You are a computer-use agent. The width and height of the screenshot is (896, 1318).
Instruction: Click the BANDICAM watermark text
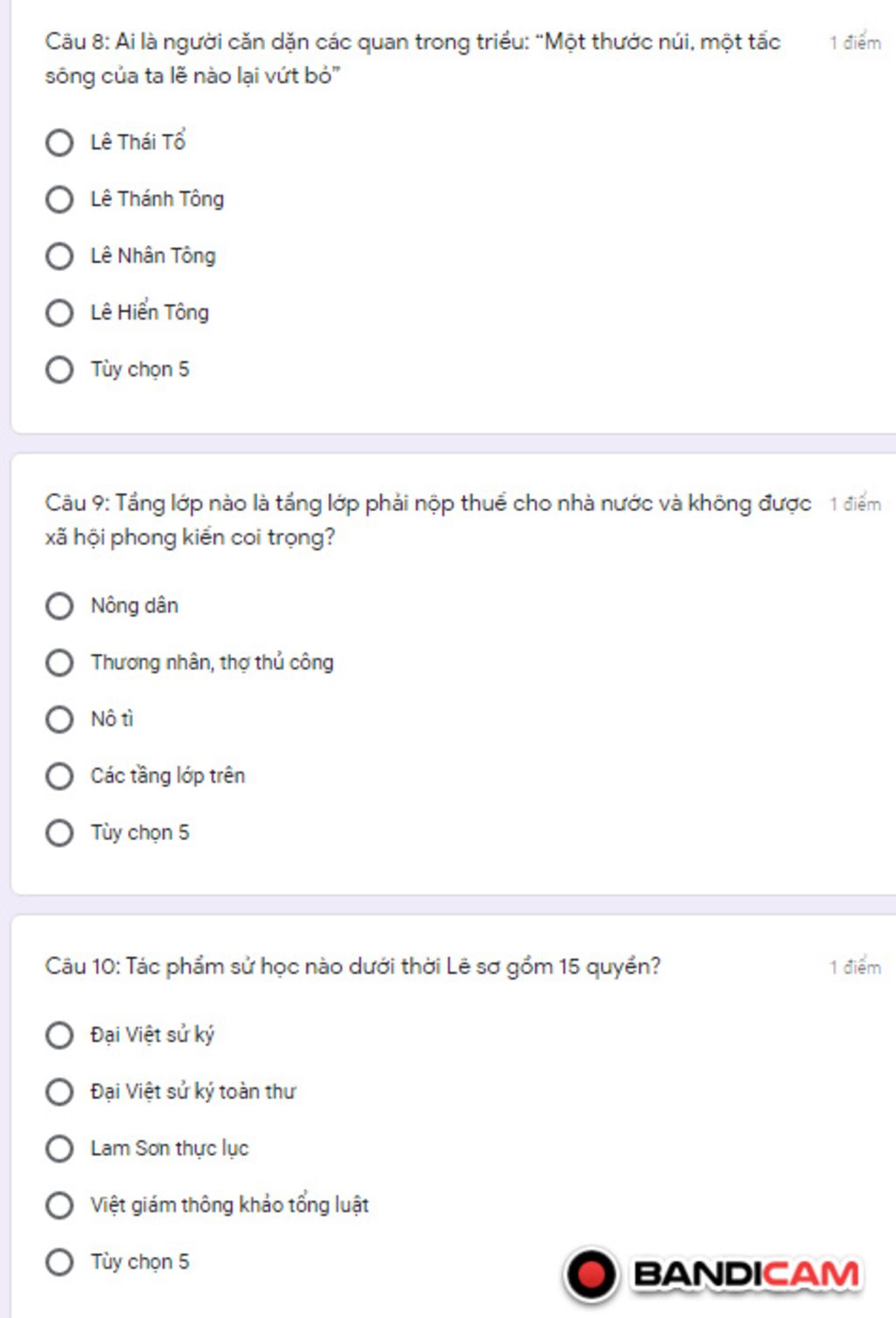[746, 1274]
